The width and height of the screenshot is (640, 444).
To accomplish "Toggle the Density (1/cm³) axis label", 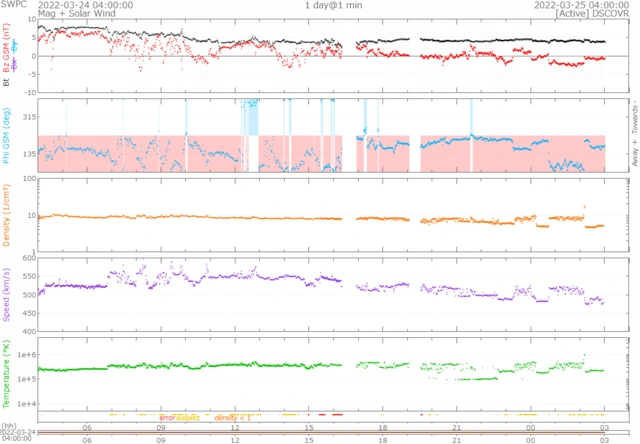I will tap(7, 215).
